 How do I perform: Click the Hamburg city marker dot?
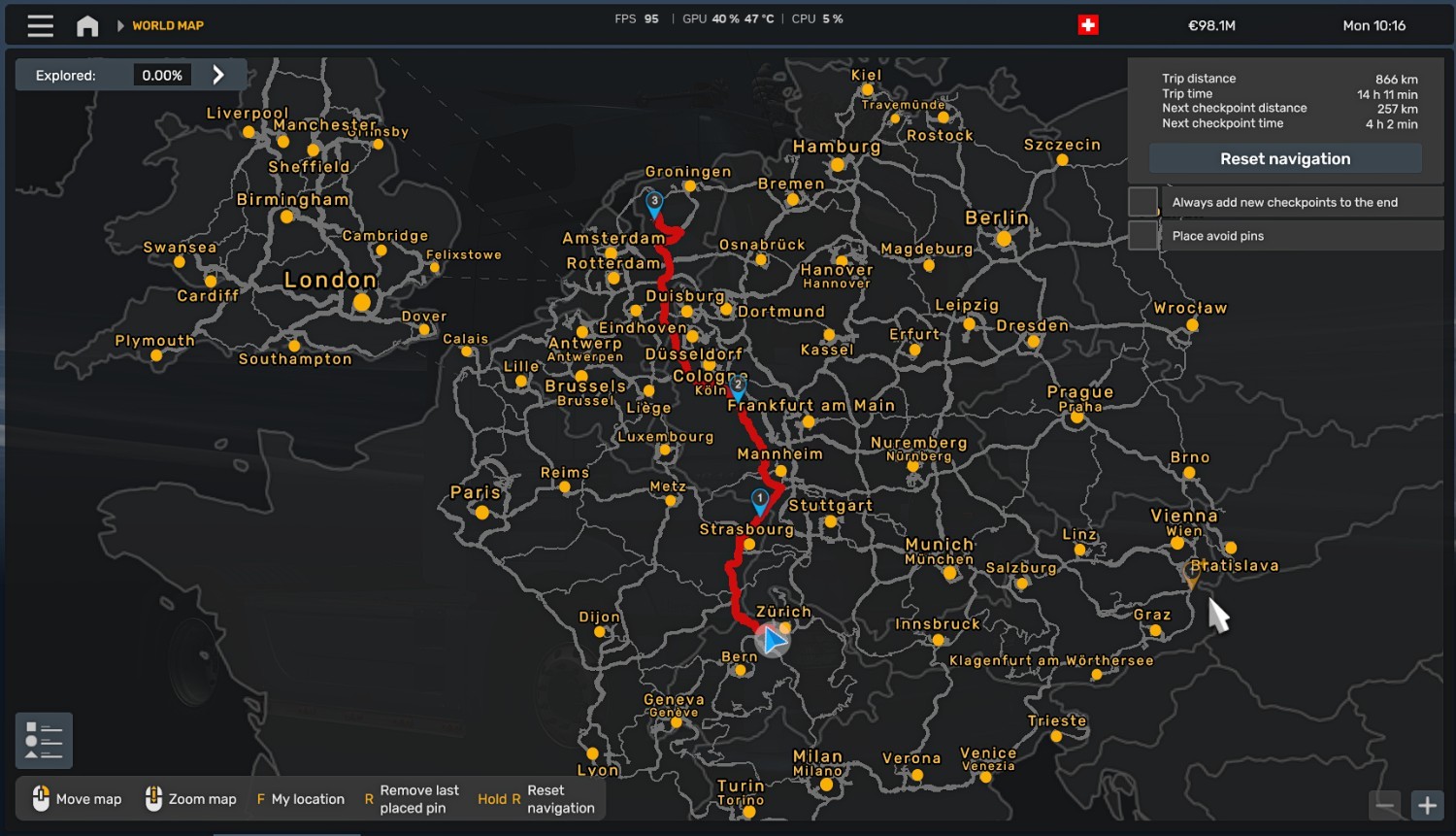(838, 165)
